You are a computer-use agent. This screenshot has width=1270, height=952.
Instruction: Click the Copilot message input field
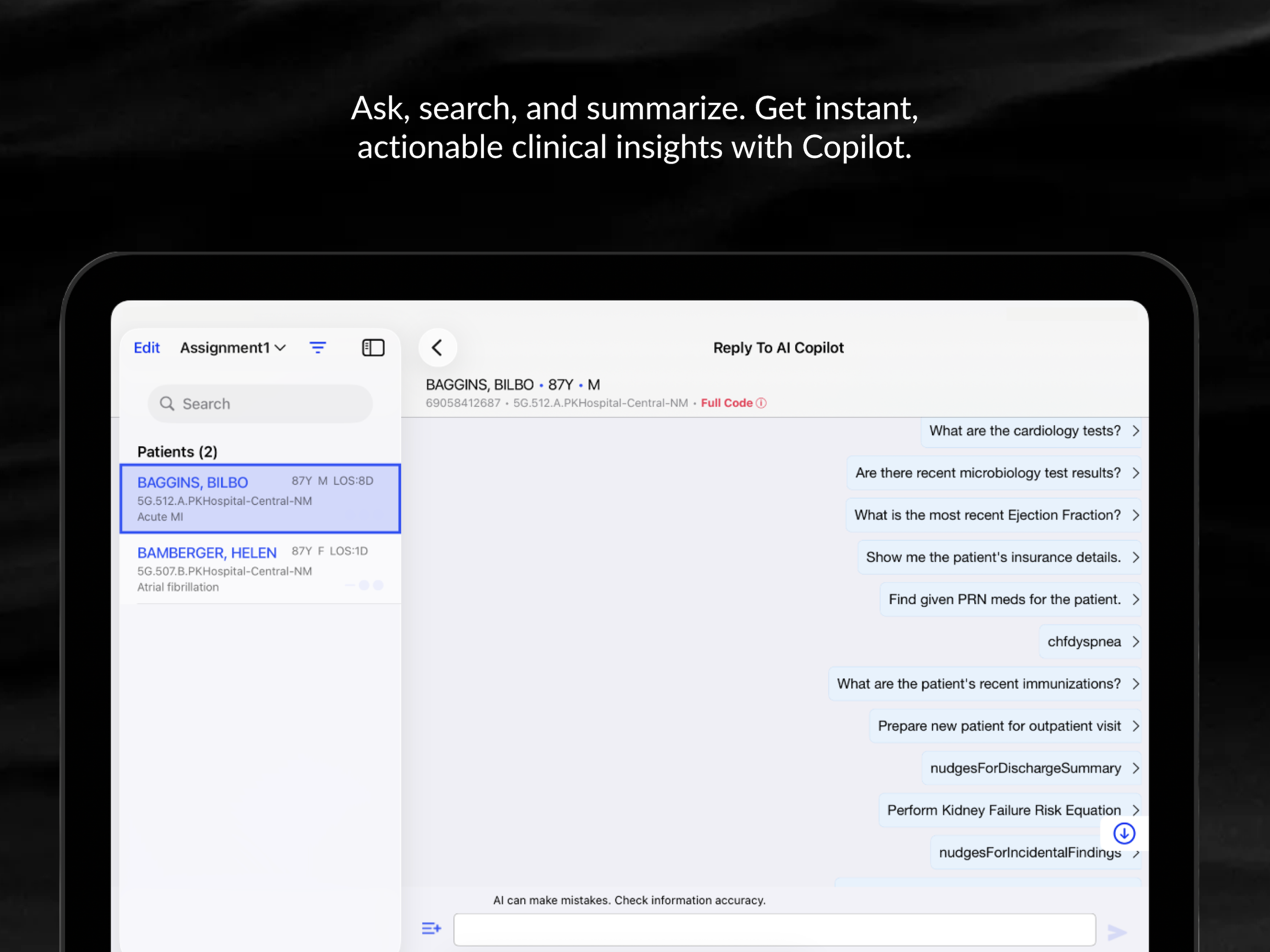pos(774,930)
